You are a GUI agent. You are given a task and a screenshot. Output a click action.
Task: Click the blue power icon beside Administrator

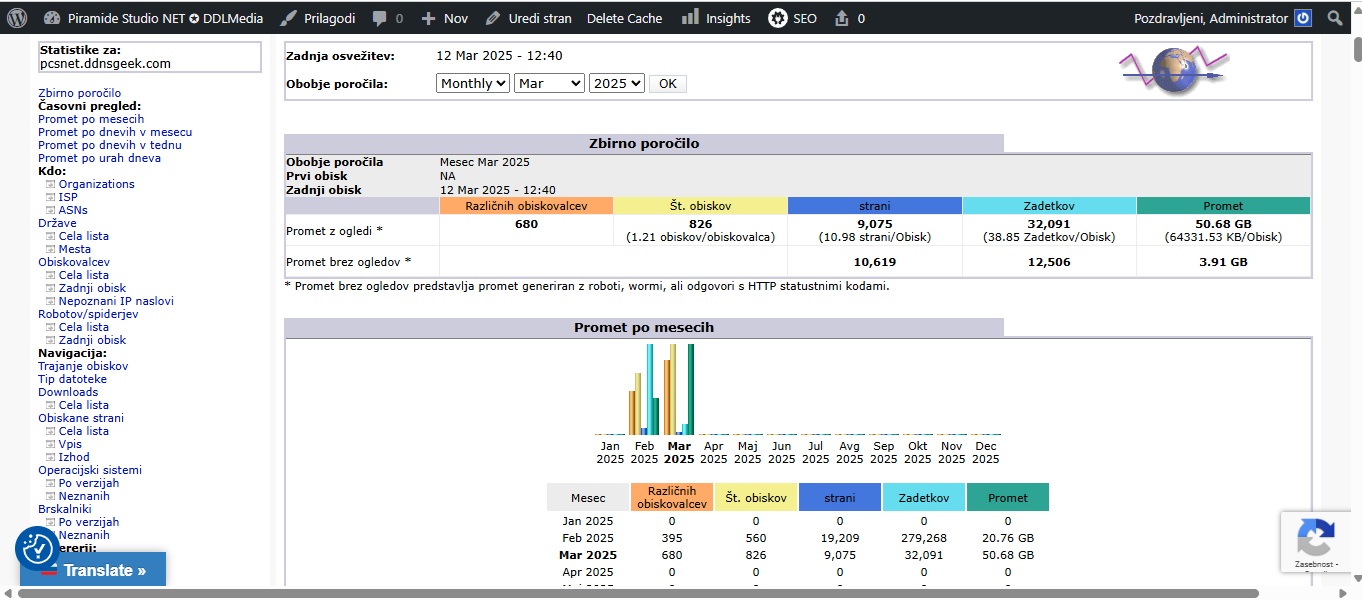[1302, 18]
